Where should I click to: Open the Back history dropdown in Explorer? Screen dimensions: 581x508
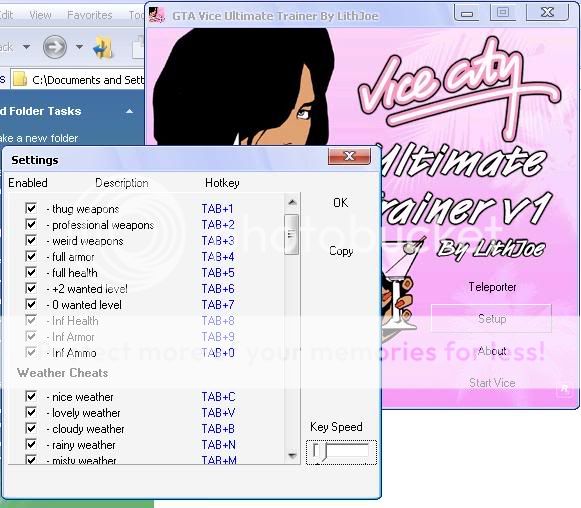click(26, 47)
